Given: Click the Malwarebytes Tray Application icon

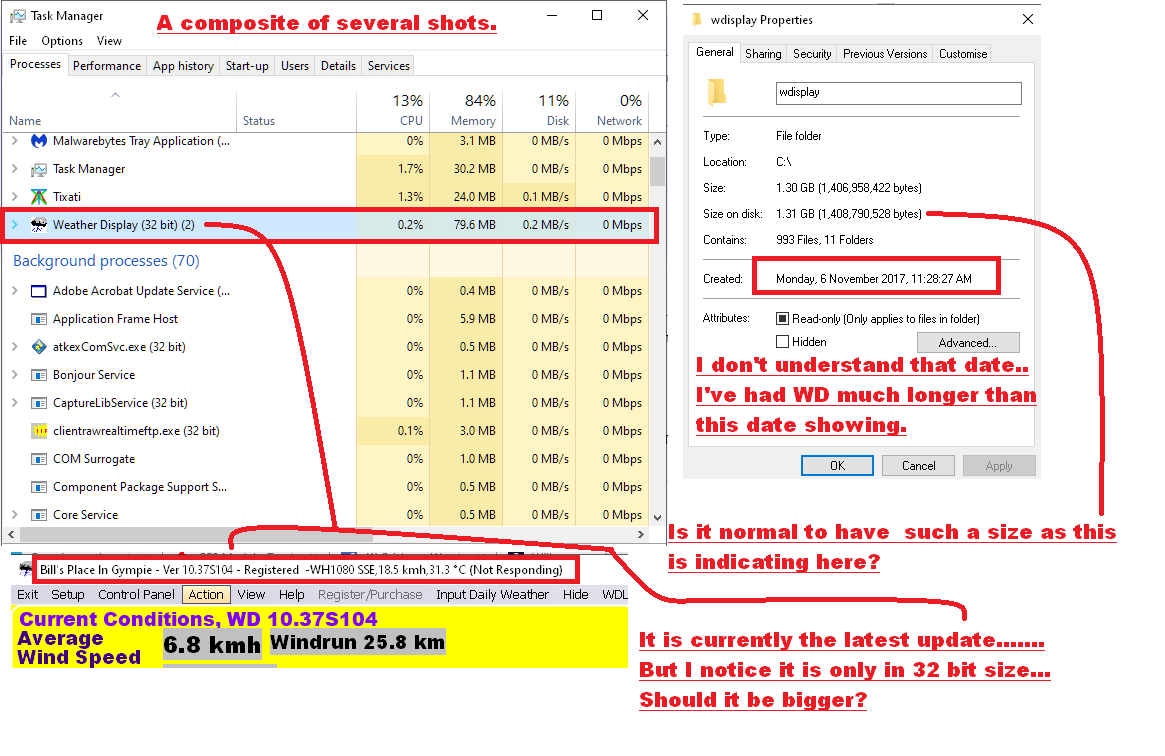Looking at the screenshot, I should coord(39,141).
